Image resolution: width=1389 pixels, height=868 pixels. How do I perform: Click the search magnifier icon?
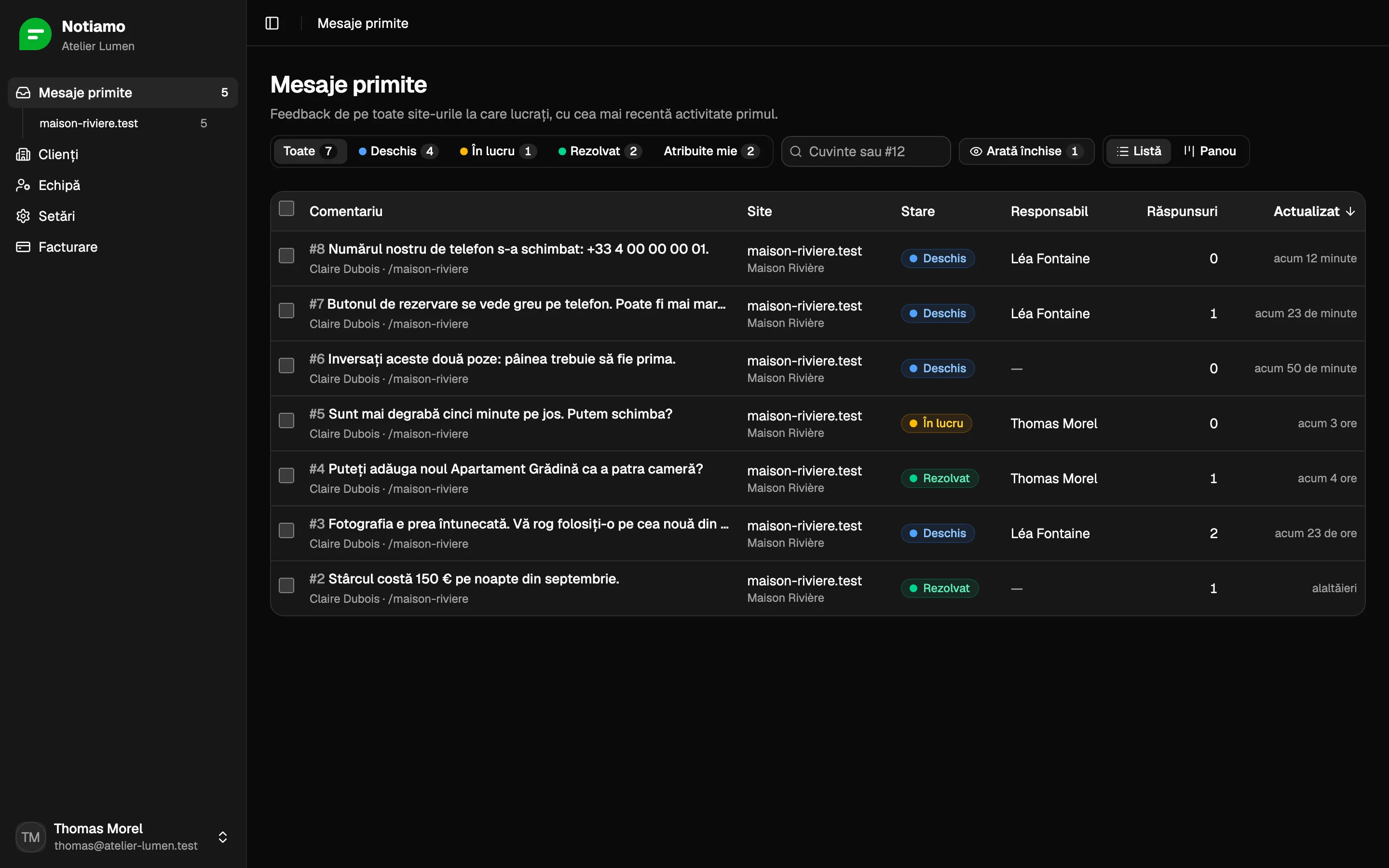coord(795,151)
